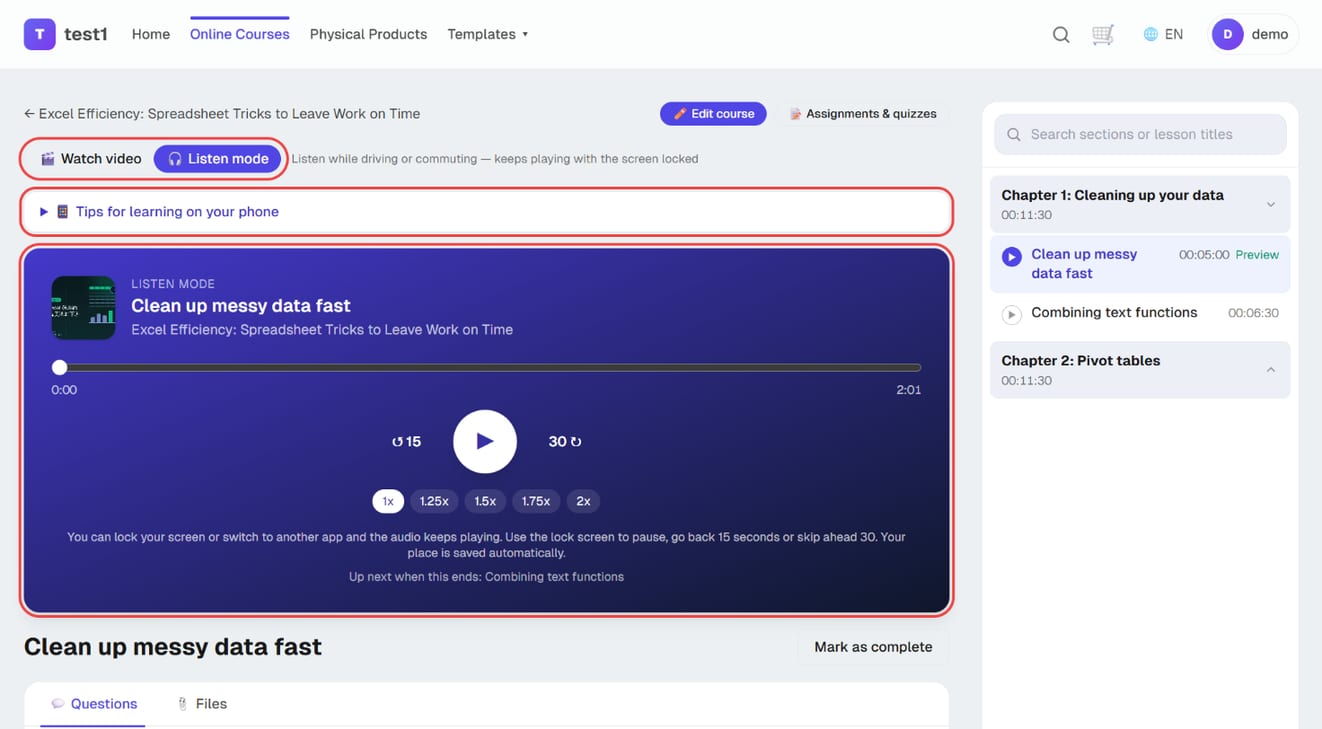Click the audio progress track midpoint
This screenshot has width=1322, height=729.
(x=486, y=368)
